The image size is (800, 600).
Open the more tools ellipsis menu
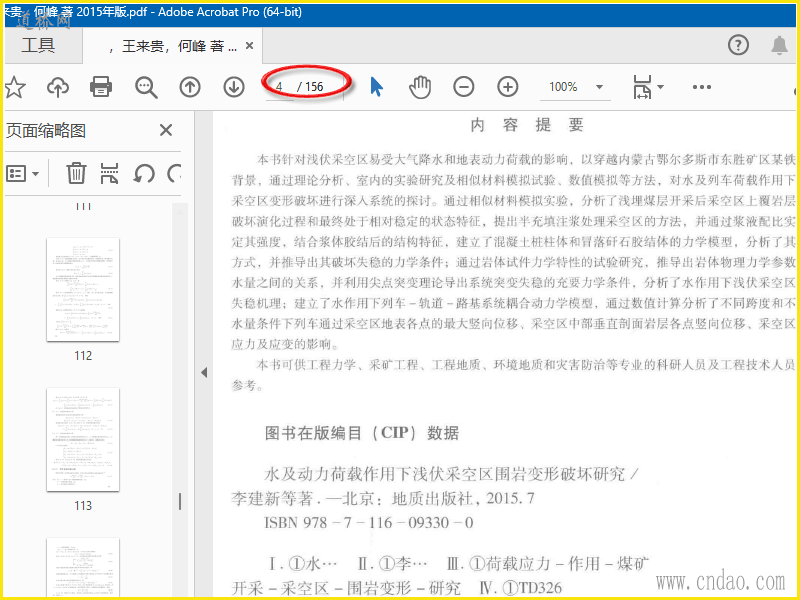pos(702,87)
